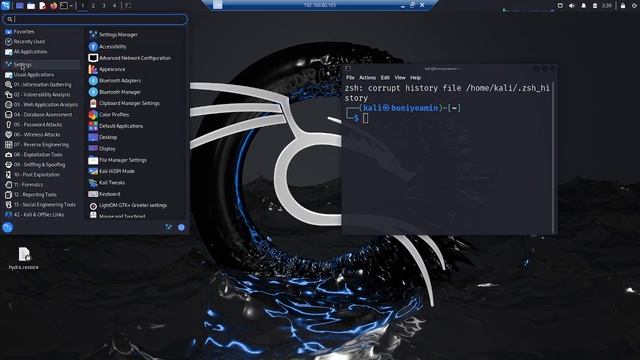Select the All Applications category
This screenshot has width=640, height=360.
(x=42, y=52)
